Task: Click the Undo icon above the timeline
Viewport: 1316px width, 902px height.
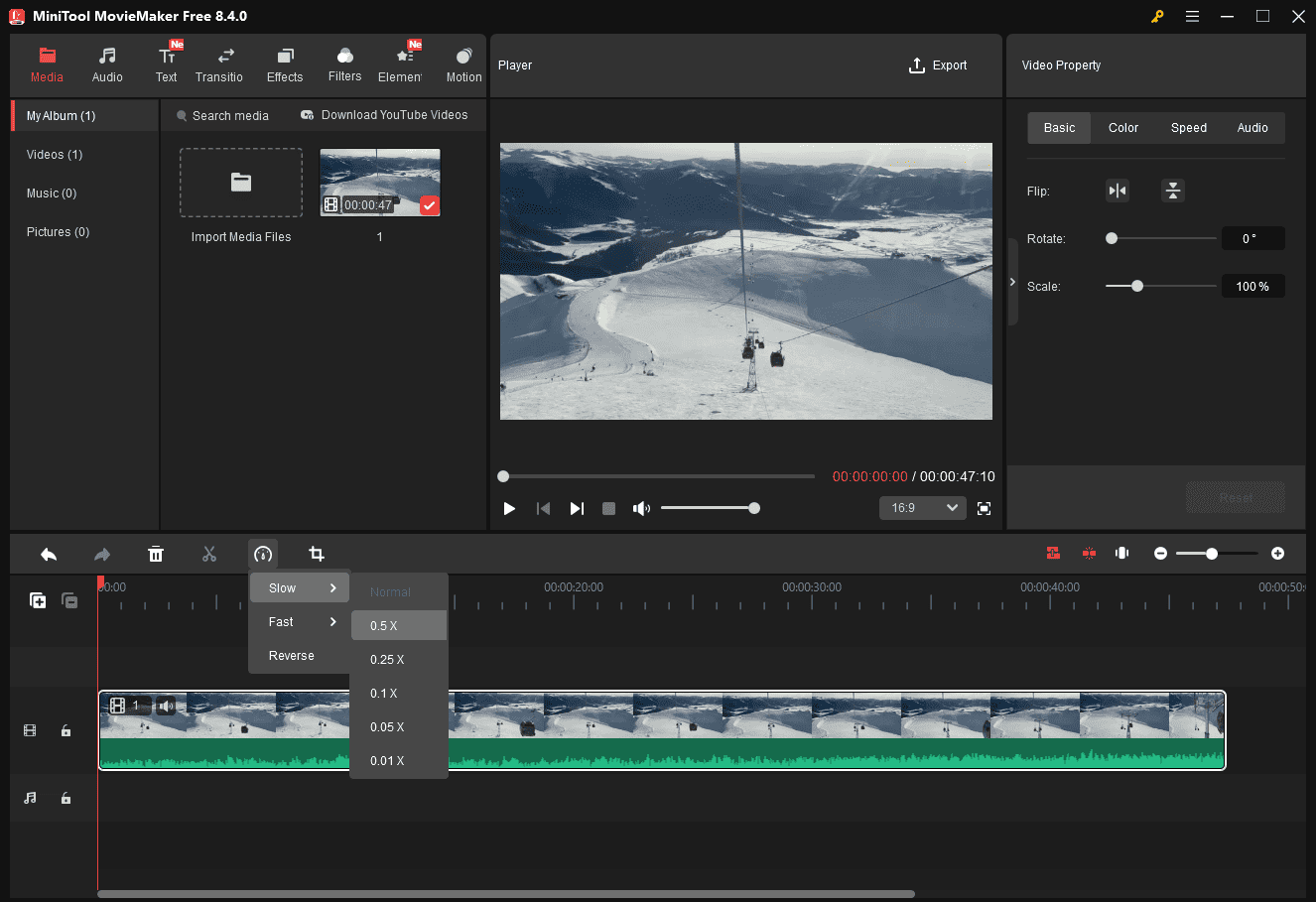Action: click(49, 554)
